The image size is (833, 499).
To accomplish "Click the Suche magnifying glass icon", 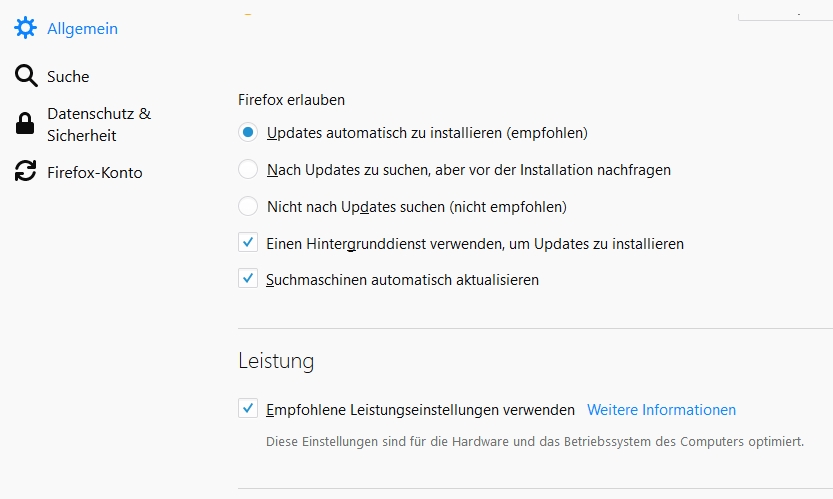I will pos(25,76).
